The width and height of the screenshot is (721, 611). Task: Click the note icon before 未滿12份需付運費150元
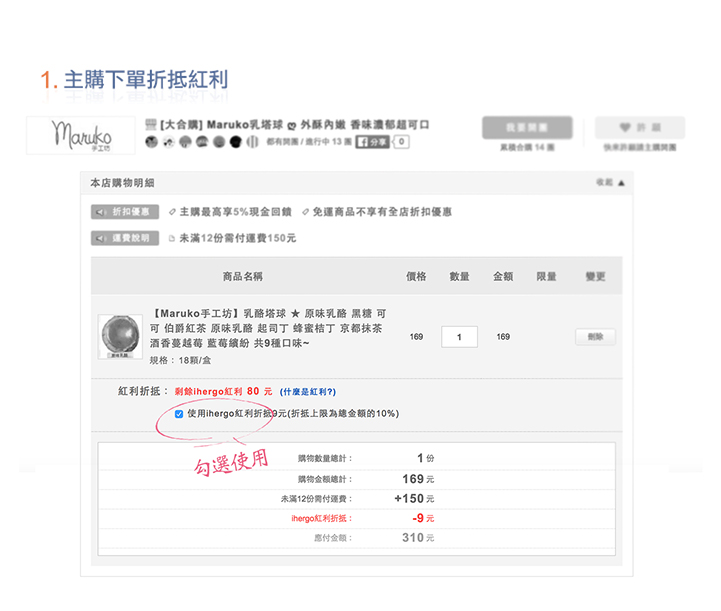[172, 238]
